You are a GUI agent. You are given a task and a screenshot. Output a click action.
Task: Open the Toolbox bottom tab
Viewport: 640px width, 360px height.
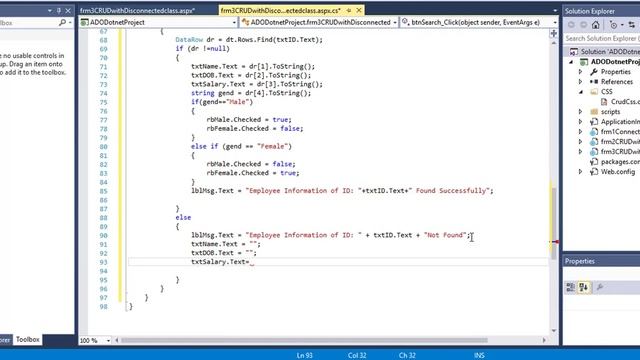[27, 339]
